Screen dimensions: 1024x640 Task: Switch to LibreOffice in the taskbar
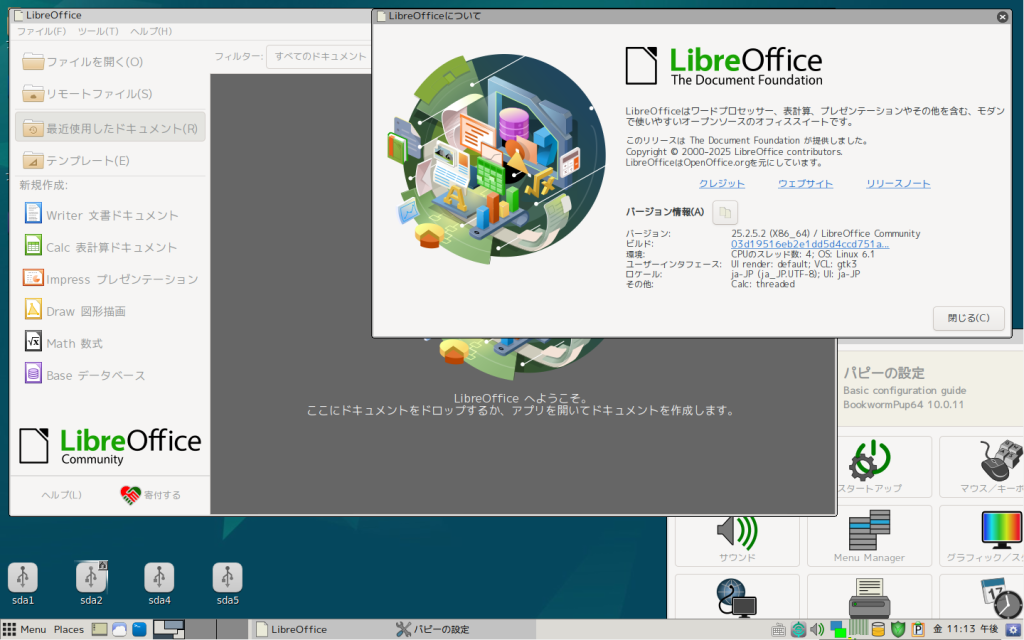(320, 630)
